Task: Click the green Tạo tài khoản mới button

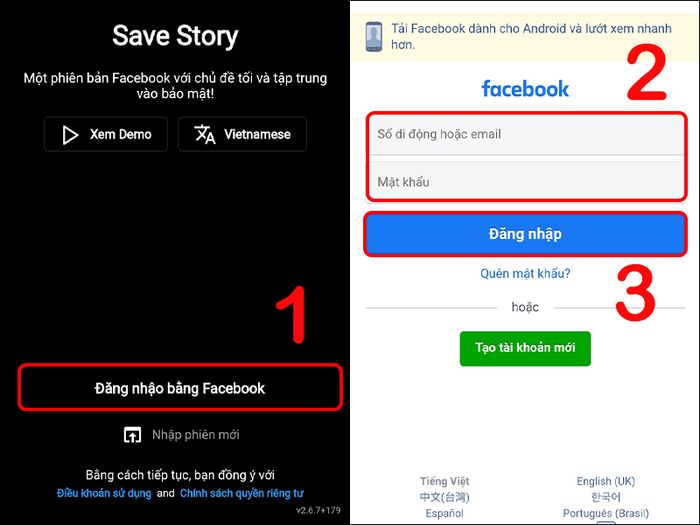Action: pyautogui.click(x=525, y=348)
